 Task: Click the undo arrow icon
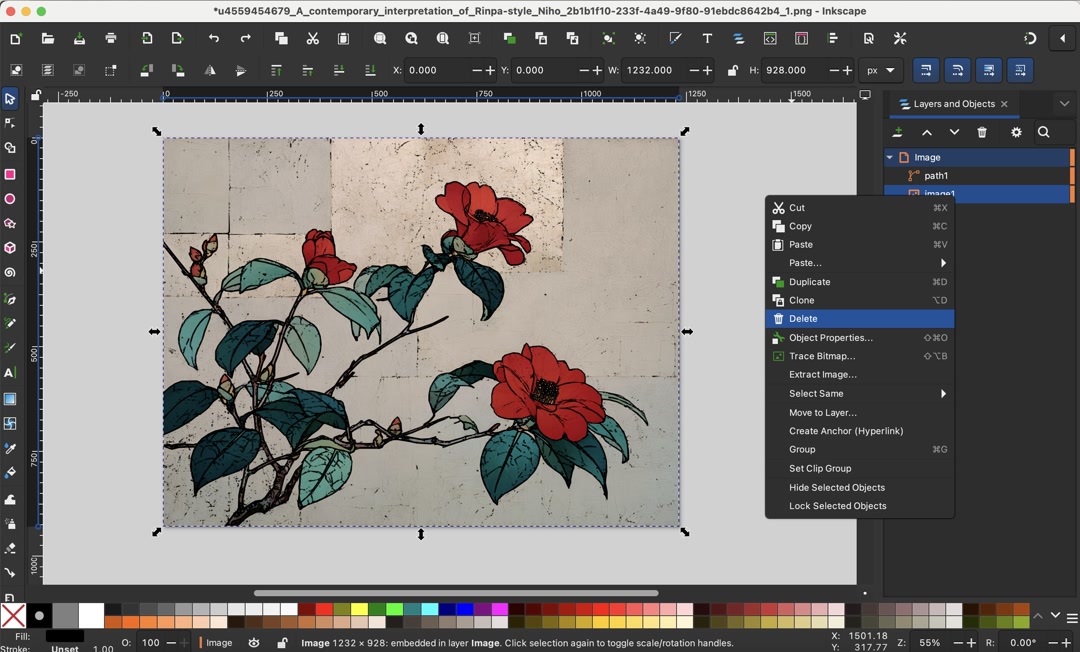pyautogui.click(x=214, y=39)
